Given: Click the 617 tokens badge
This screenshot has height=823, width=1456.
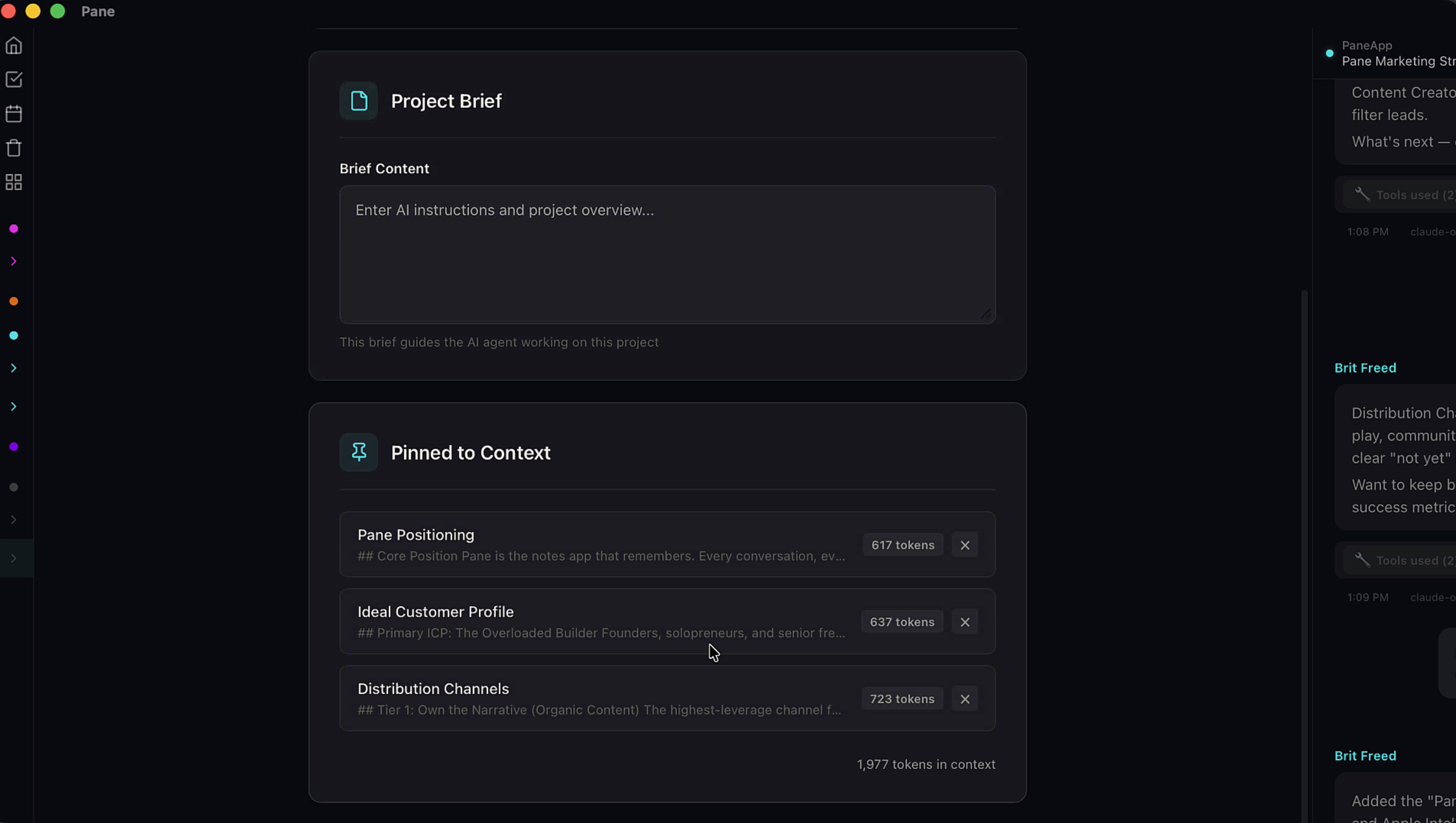Looking at the screenshot, I should (x=903, y=545).
